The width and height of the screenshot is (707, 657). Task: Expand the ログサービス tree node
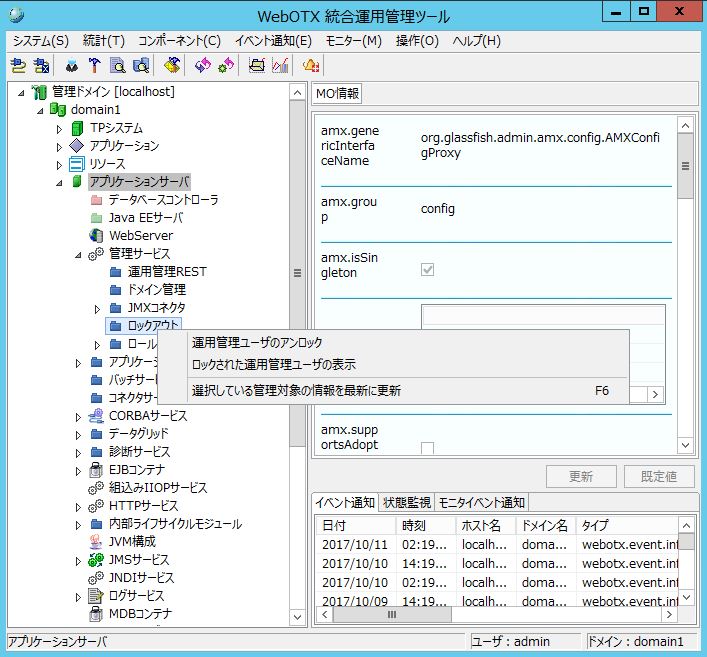(x=79, y=596)
